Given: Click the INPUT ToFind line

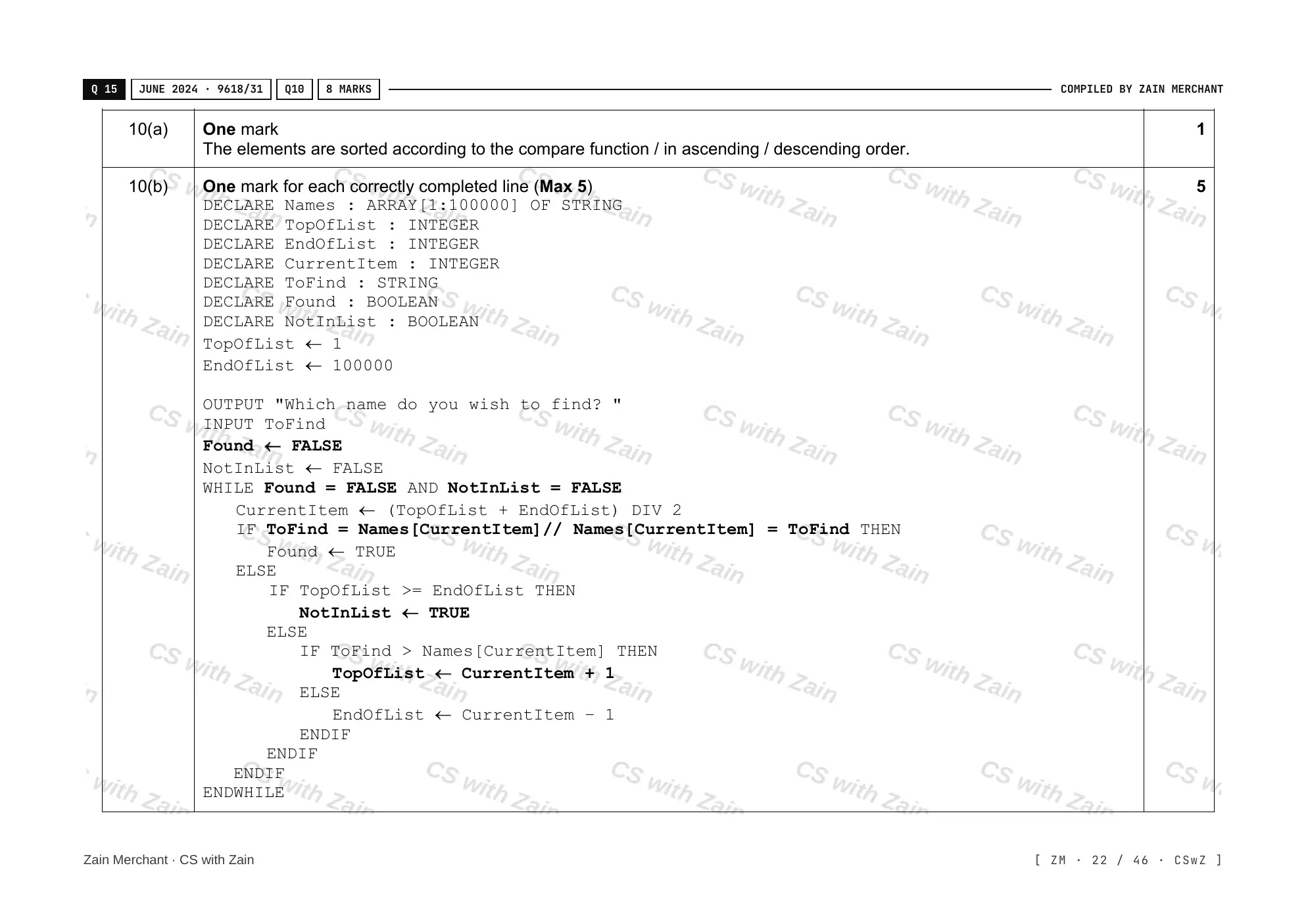Looking at the screenshot, I should point(264,424).
